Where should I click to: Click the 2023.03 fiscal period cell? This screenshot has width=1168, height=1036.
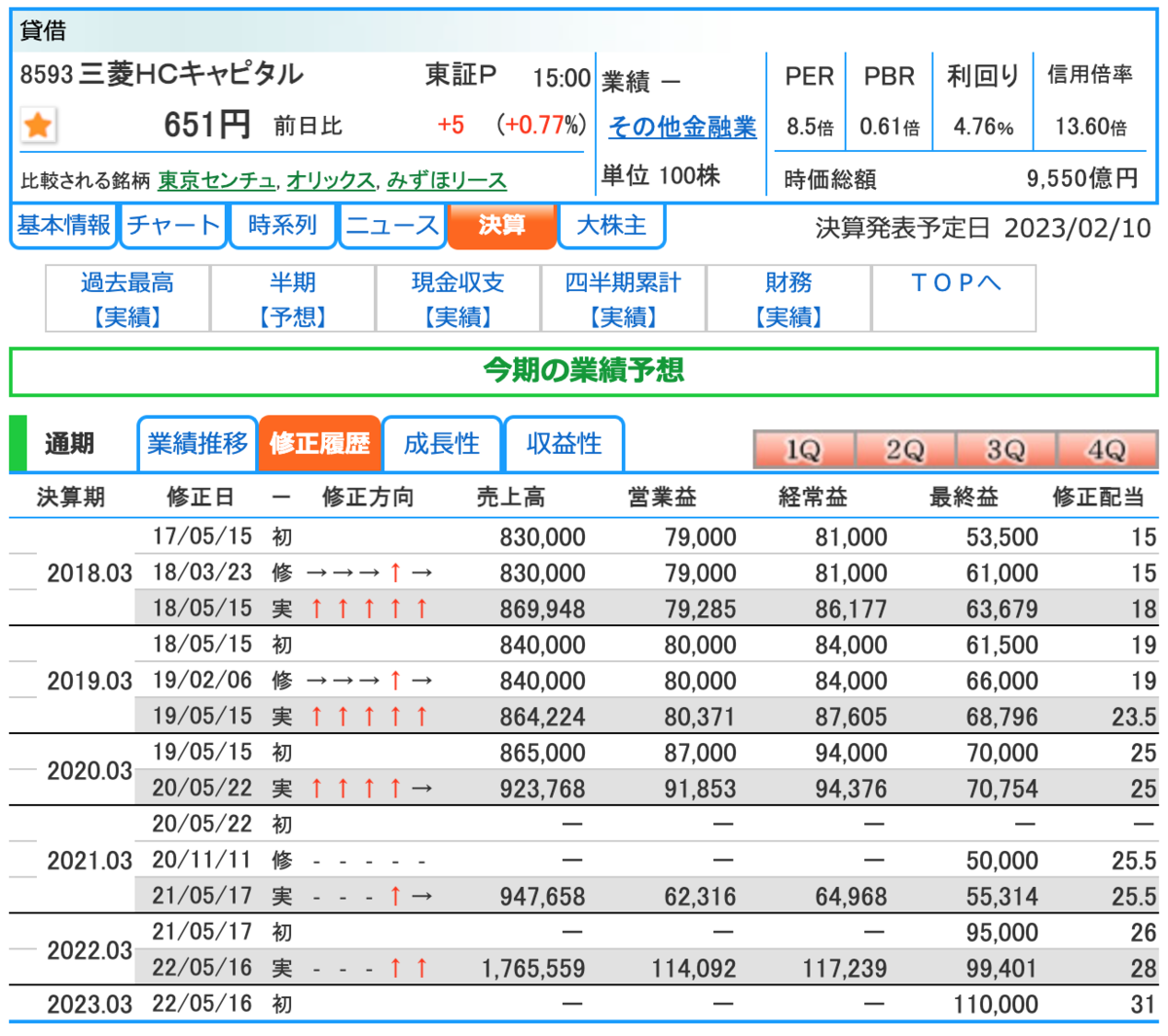pos(90,1004)
